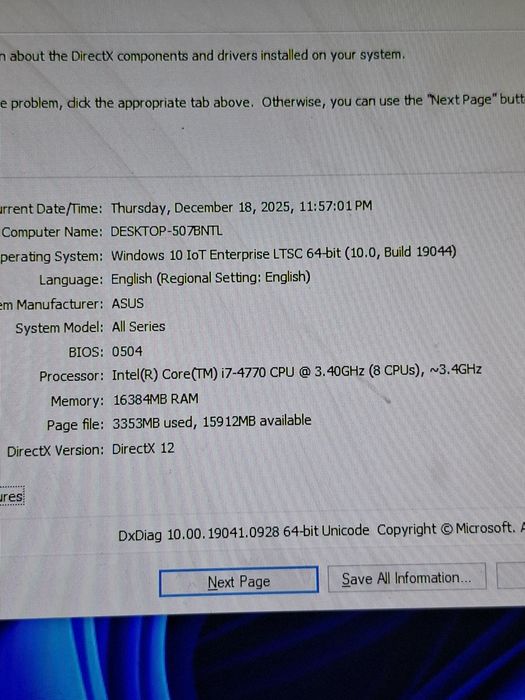
Task: Click the BIOS label
Action: point(86,352)
